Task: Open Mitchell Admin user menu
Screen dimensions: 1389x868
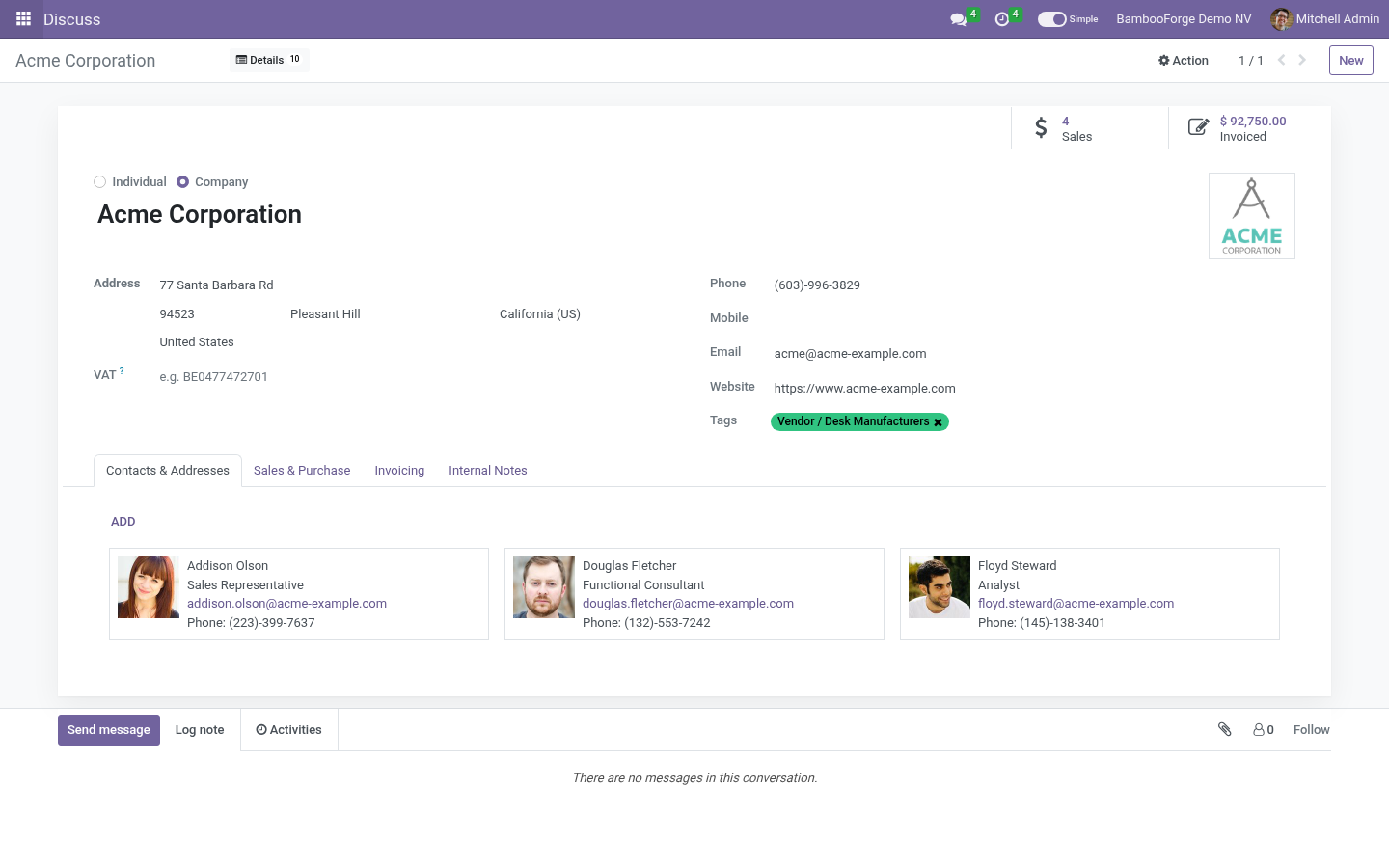Action: [x=1325, y=19]
